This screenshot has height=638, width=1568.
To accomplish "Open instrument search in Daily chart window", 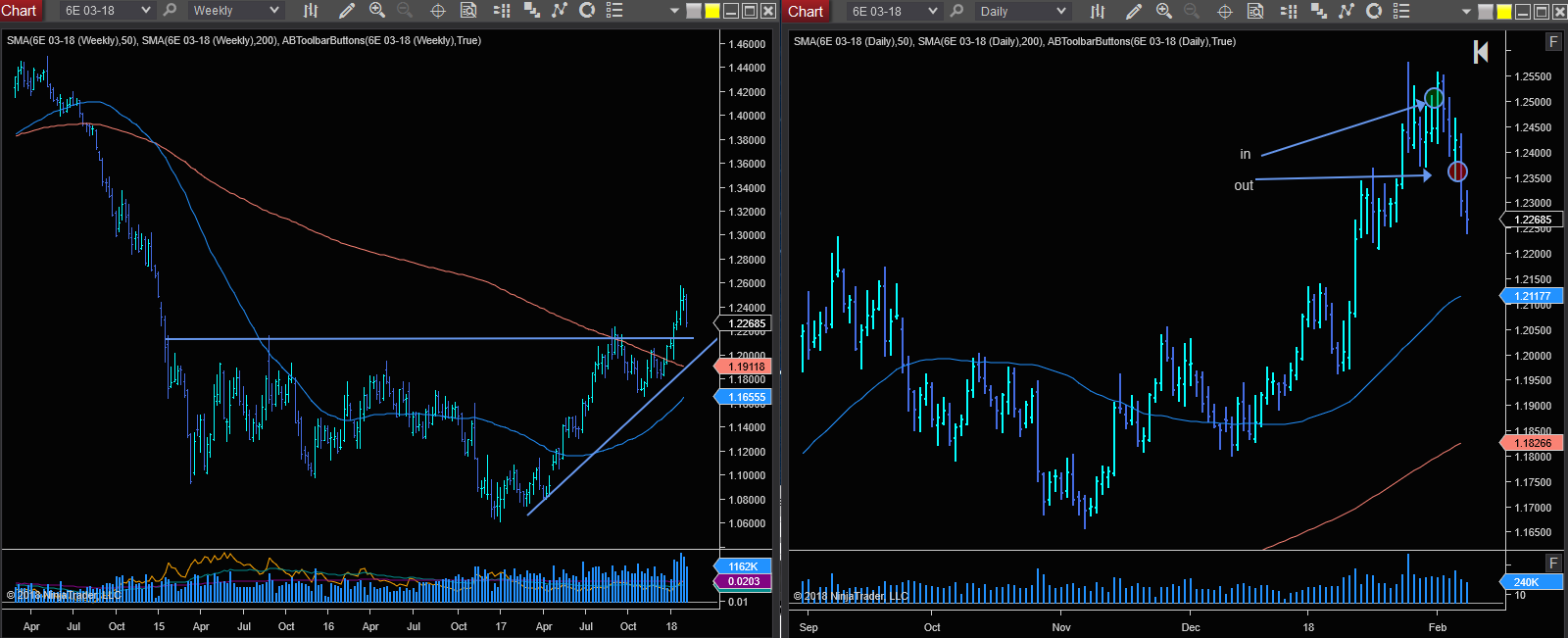I will pyautogui.click(x=956, y=11).
